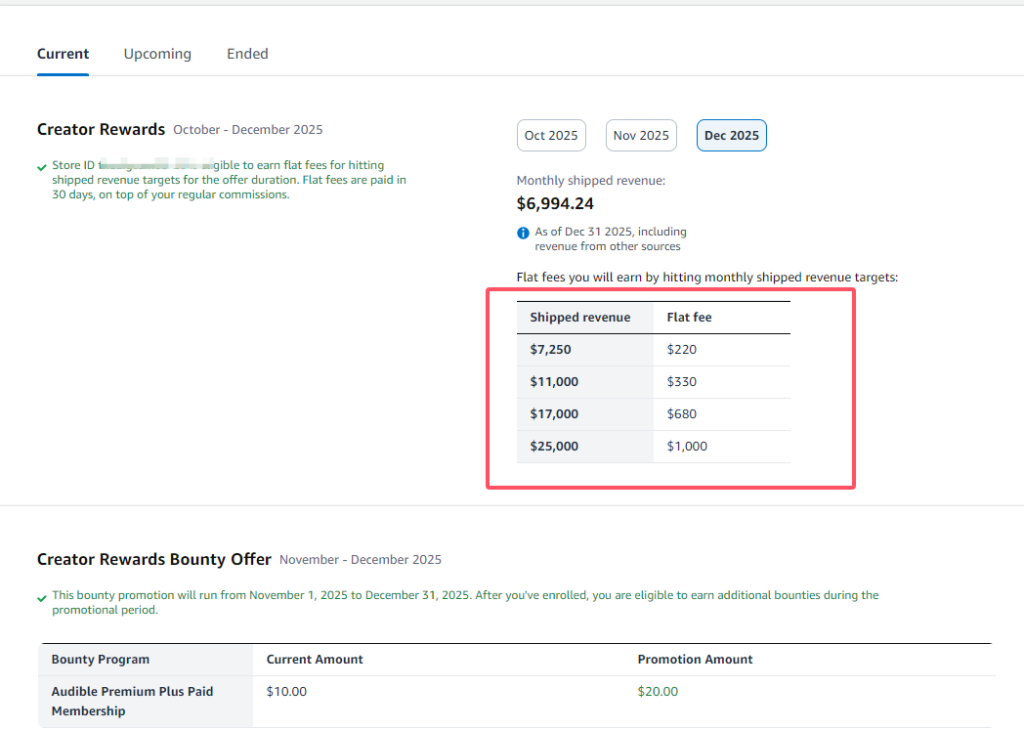Click the $11,000 shipped revenue target

(554, 382)
